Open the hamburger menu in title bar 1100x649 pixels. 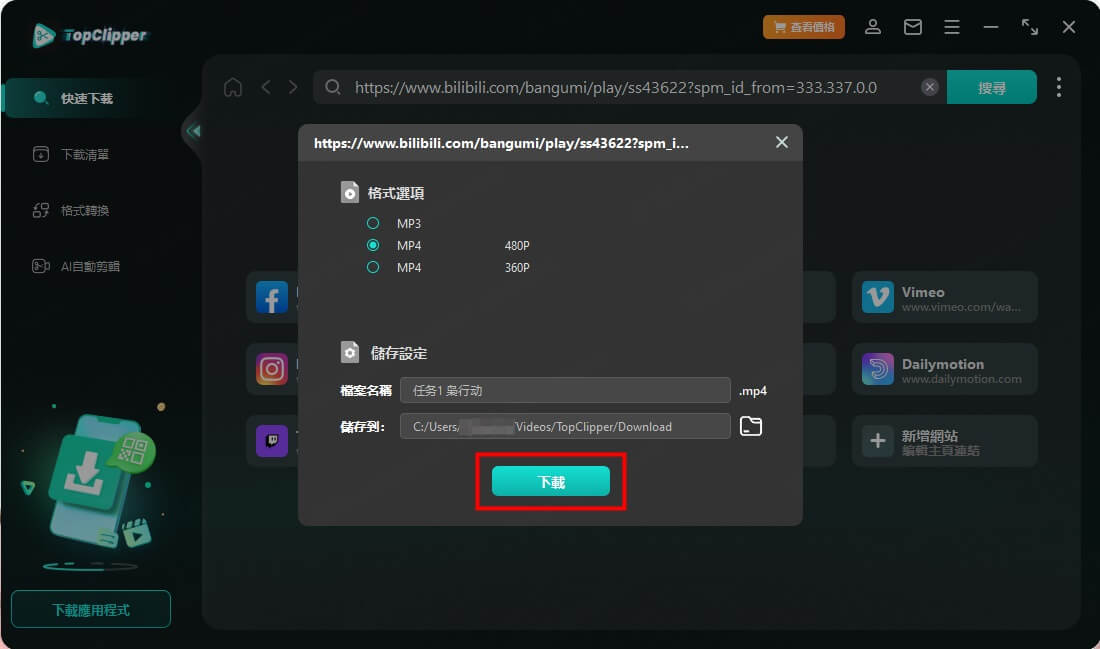952,27
